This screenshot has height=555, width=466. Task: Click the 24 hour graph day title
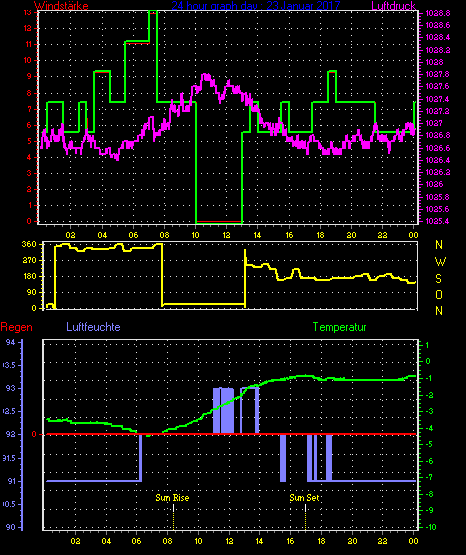(x=256, y=6)
